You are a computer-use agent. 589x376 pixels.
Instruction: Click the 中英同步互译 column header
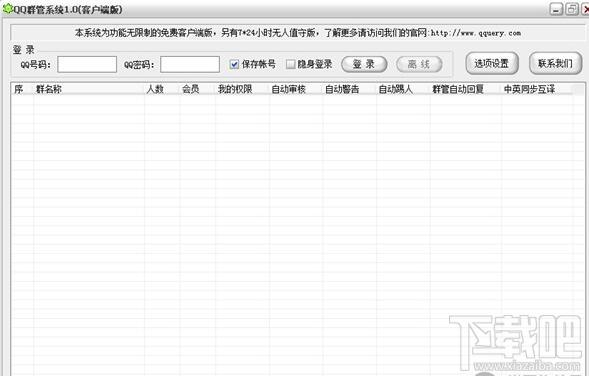(537, 89)
